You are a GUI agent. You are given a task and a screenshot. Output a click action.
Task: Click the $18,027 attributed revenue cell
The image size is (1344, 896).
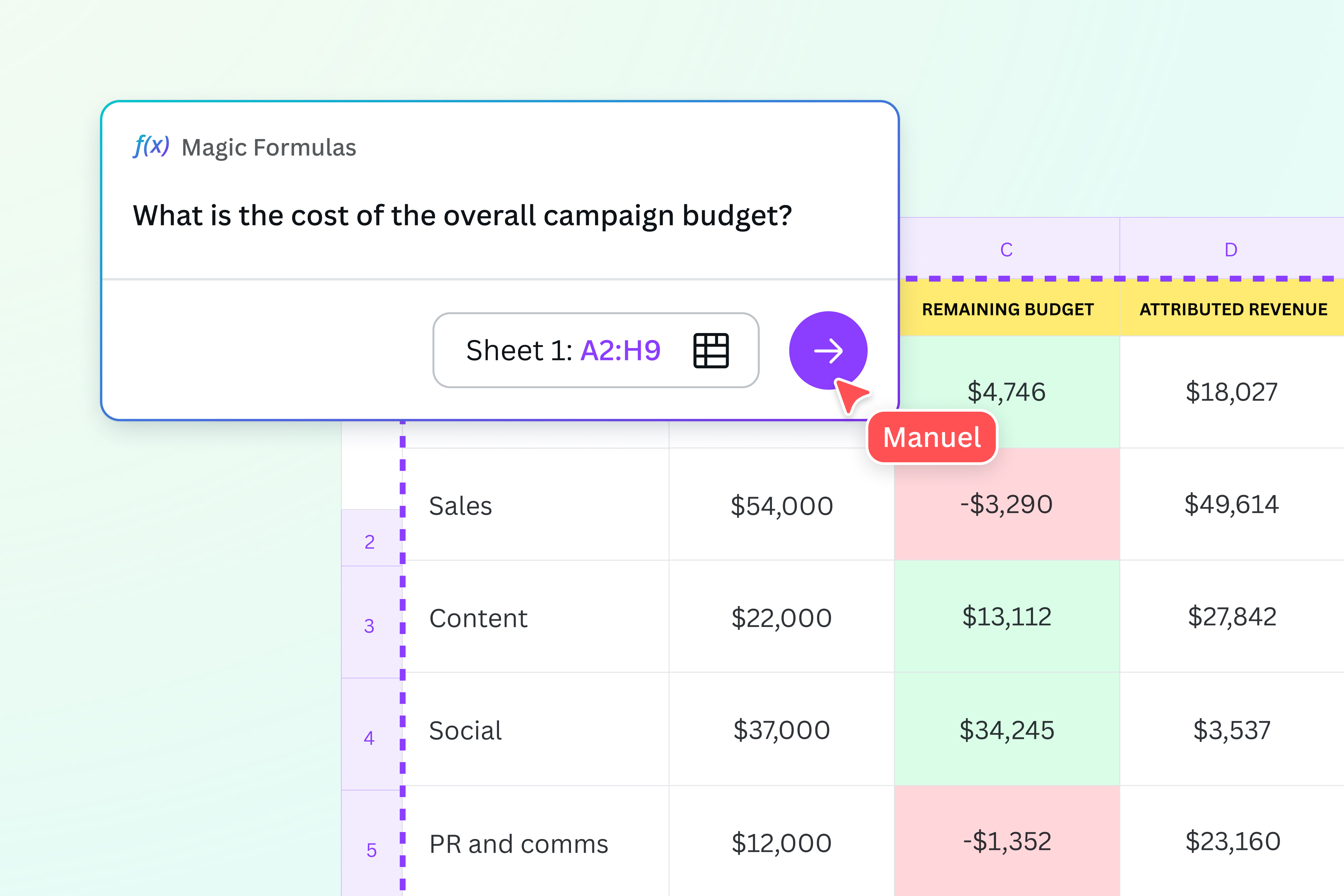1231,392
